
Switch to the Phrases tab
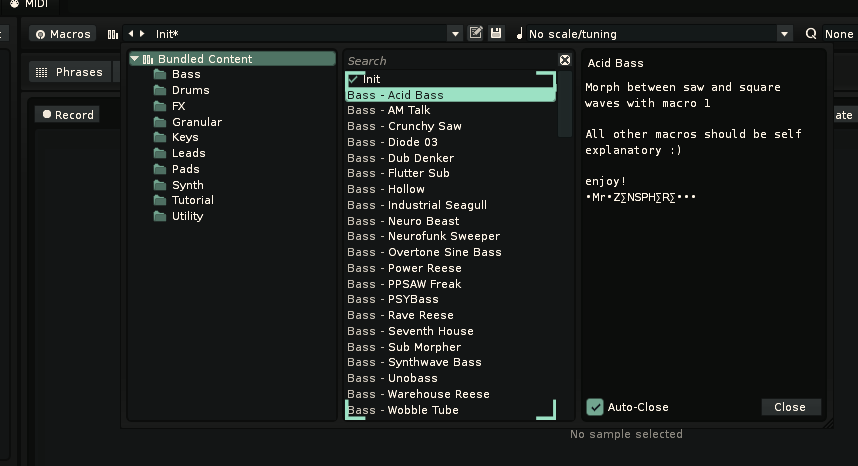click(70, 72)
